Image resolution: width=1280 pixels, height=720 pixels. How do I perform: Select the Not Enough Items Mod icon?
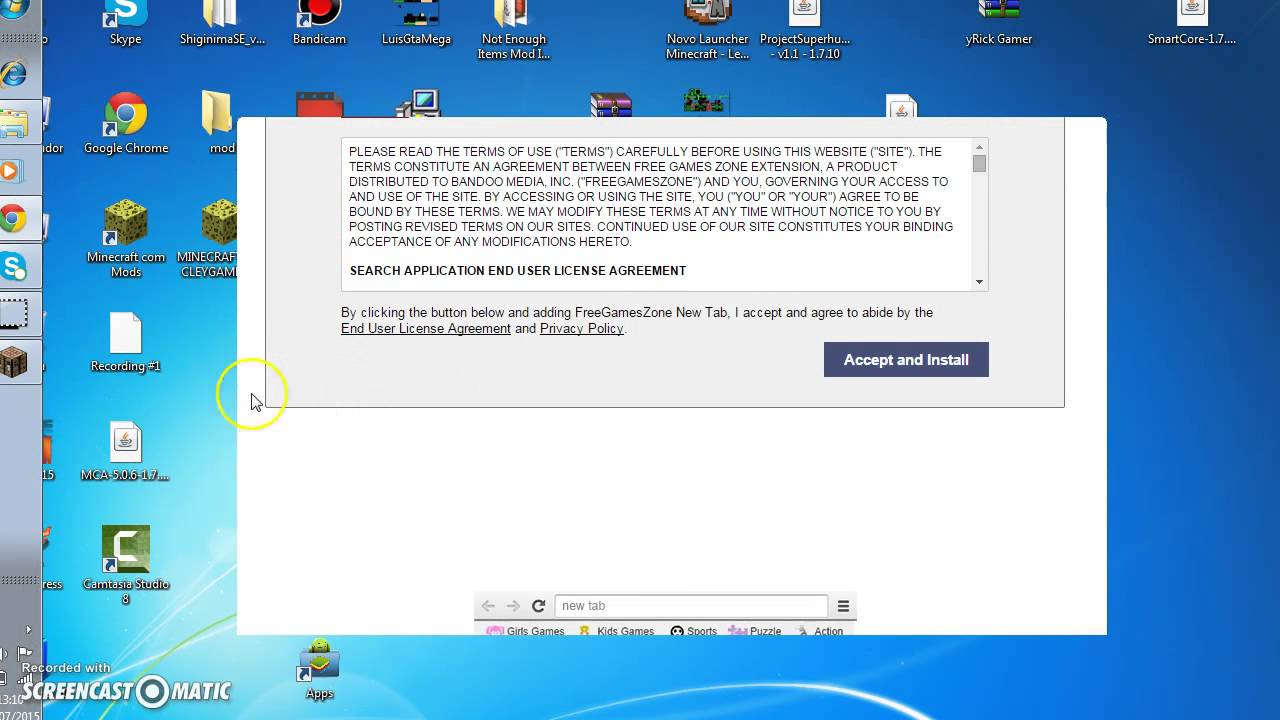(513, 30)
